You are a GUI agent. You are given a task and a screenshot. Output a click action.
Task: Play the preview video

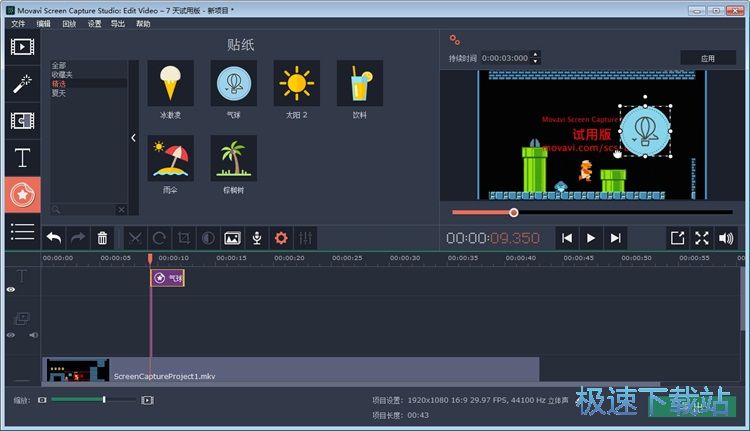[x=591, y=238]
